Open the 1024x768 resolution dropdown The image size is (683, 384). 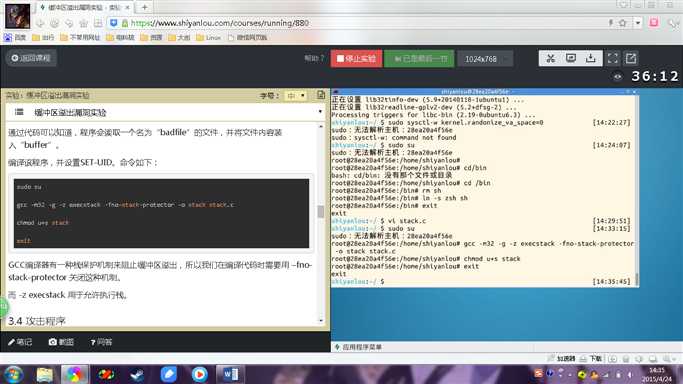[x=485, y=59]
